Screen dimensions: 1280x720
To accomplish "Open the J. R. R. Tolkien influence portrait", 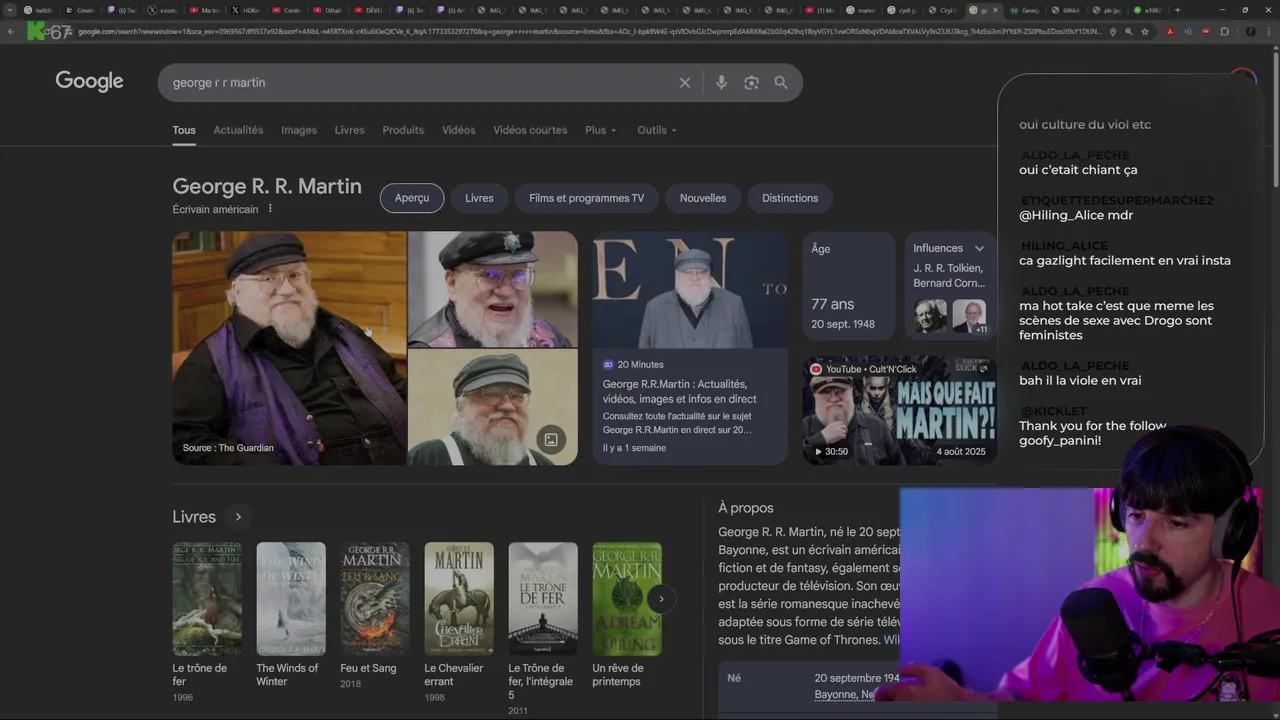I will [930, 316].
